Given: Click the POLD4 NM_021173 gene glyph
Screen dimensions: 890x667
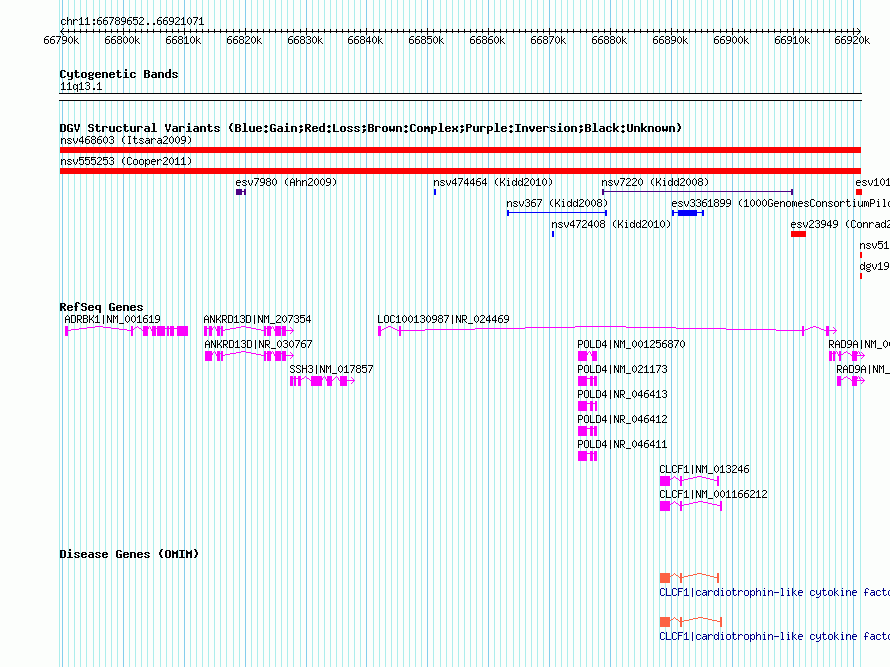Looking at the screenshot, I should [587, 381].
